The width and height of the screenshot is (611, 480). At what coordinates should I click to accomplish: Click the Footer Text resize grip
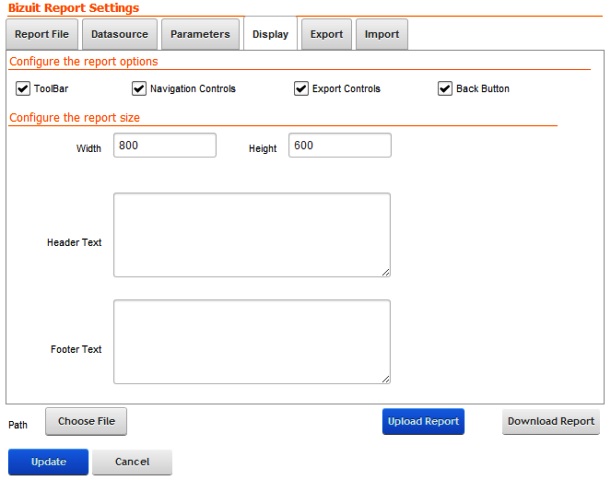pos(386,379)
